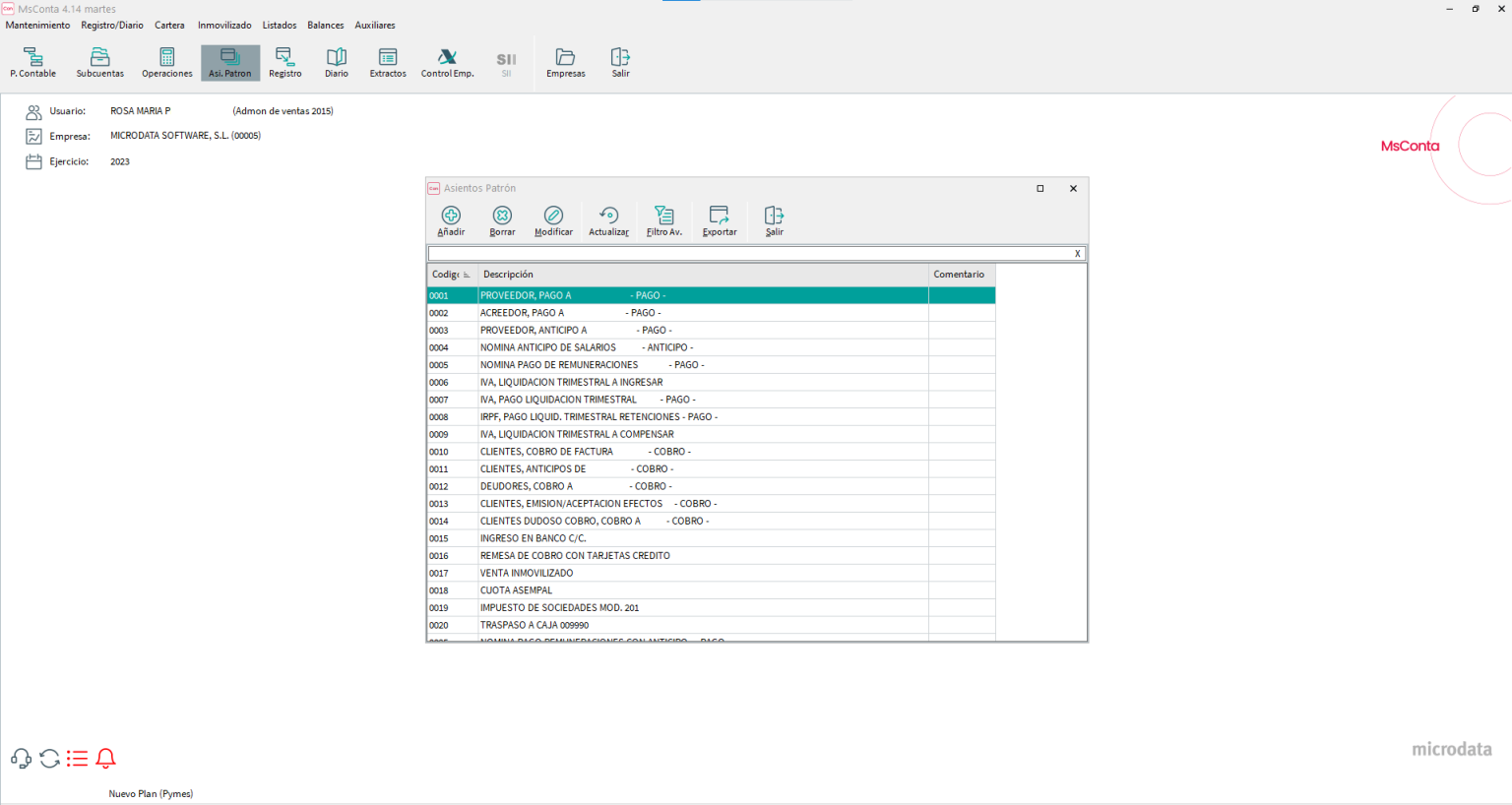Click Actualizar to refresh the list
This screenshot has width=1512, height=805.
pyautogui.click(x=608, y=221)
